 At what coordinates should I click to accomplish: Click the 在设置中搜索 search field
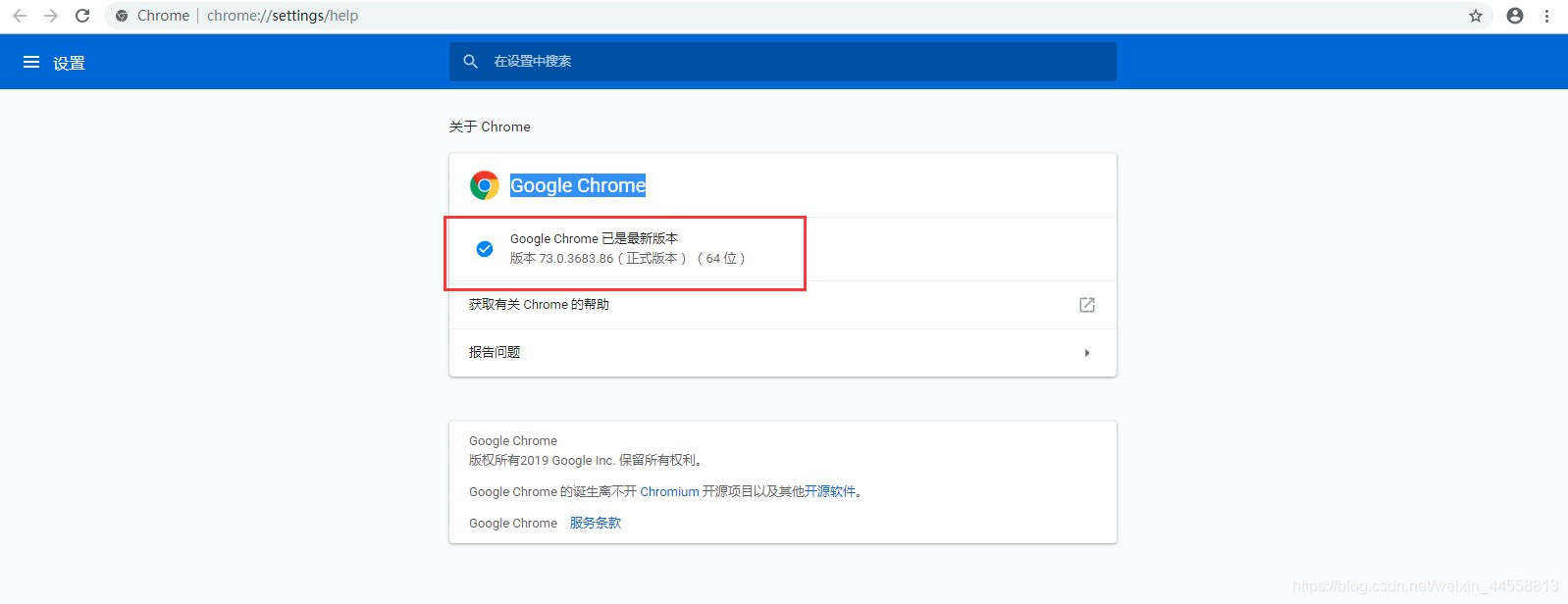click(783, 61)
